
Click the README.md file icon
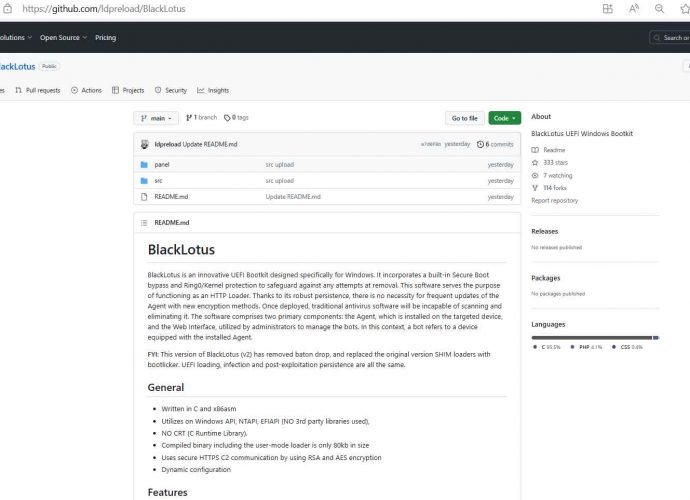point(144,197)
